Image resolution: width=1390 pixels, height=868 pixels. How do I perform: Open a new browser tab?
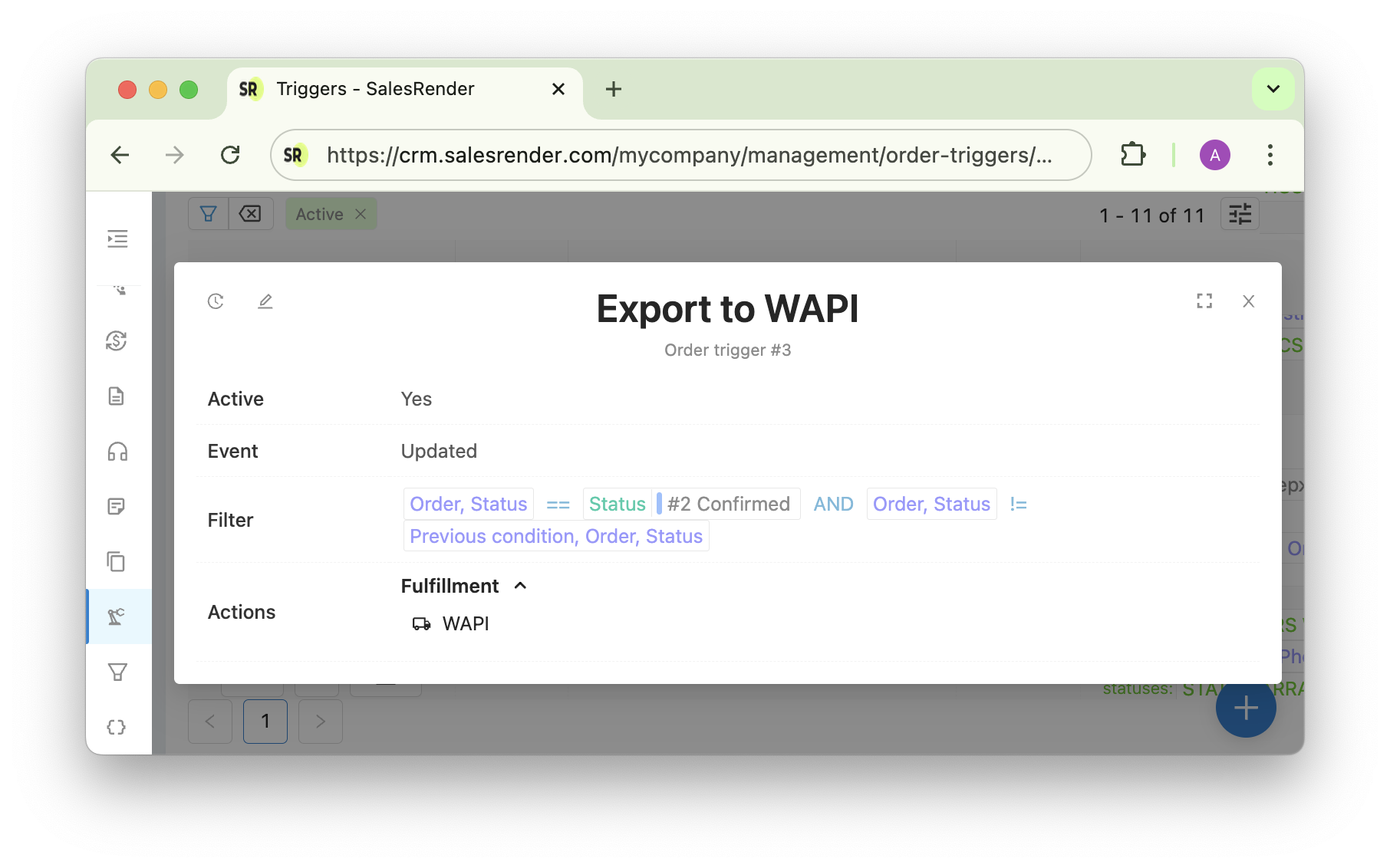click(613, 89)
